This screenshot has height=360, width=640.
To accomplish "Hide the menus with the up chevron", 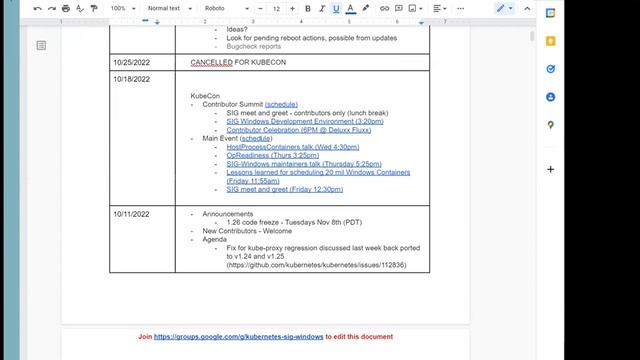I will [x=527, y=9].
